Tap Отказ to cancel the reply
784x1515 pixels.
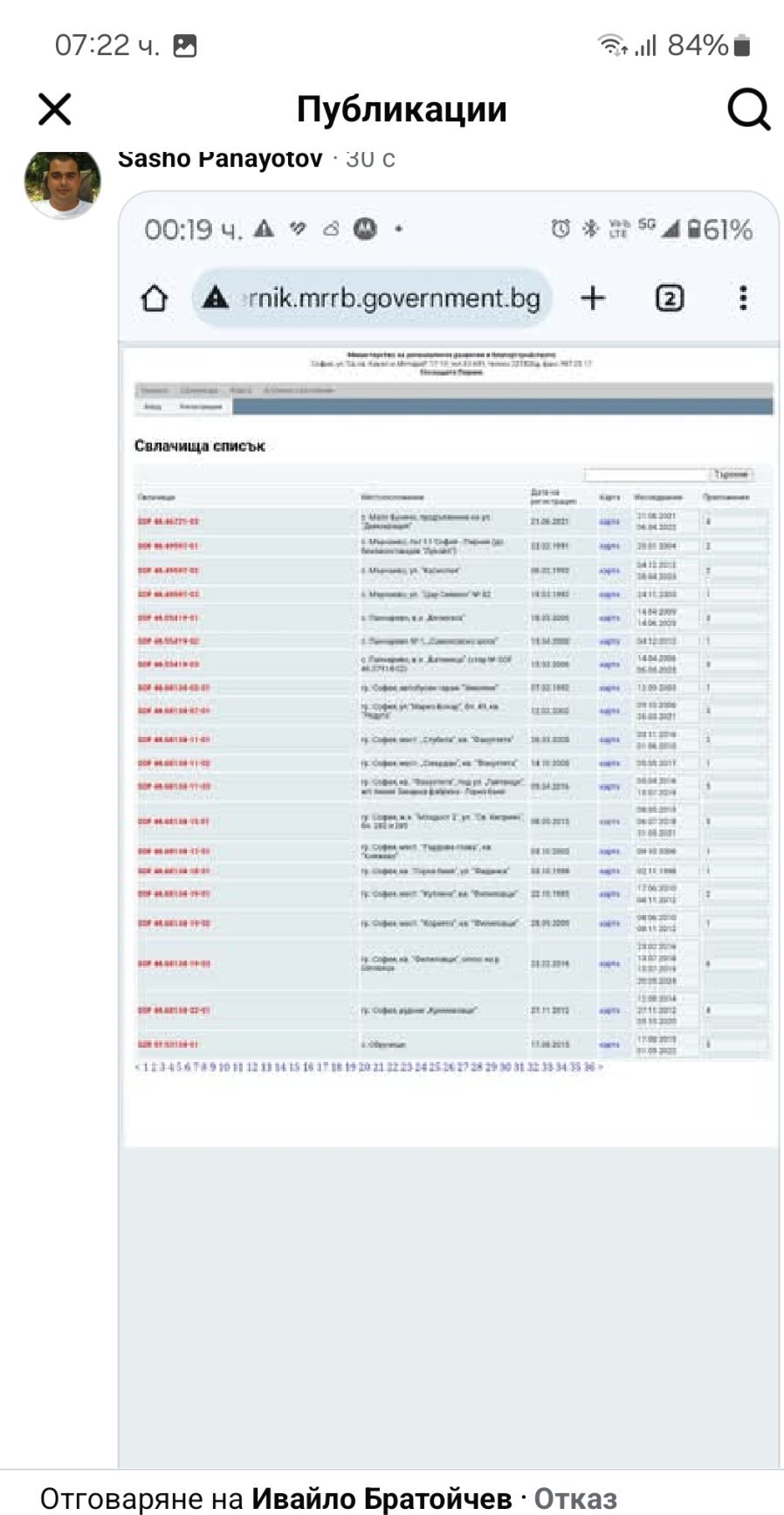[575, 1498]
